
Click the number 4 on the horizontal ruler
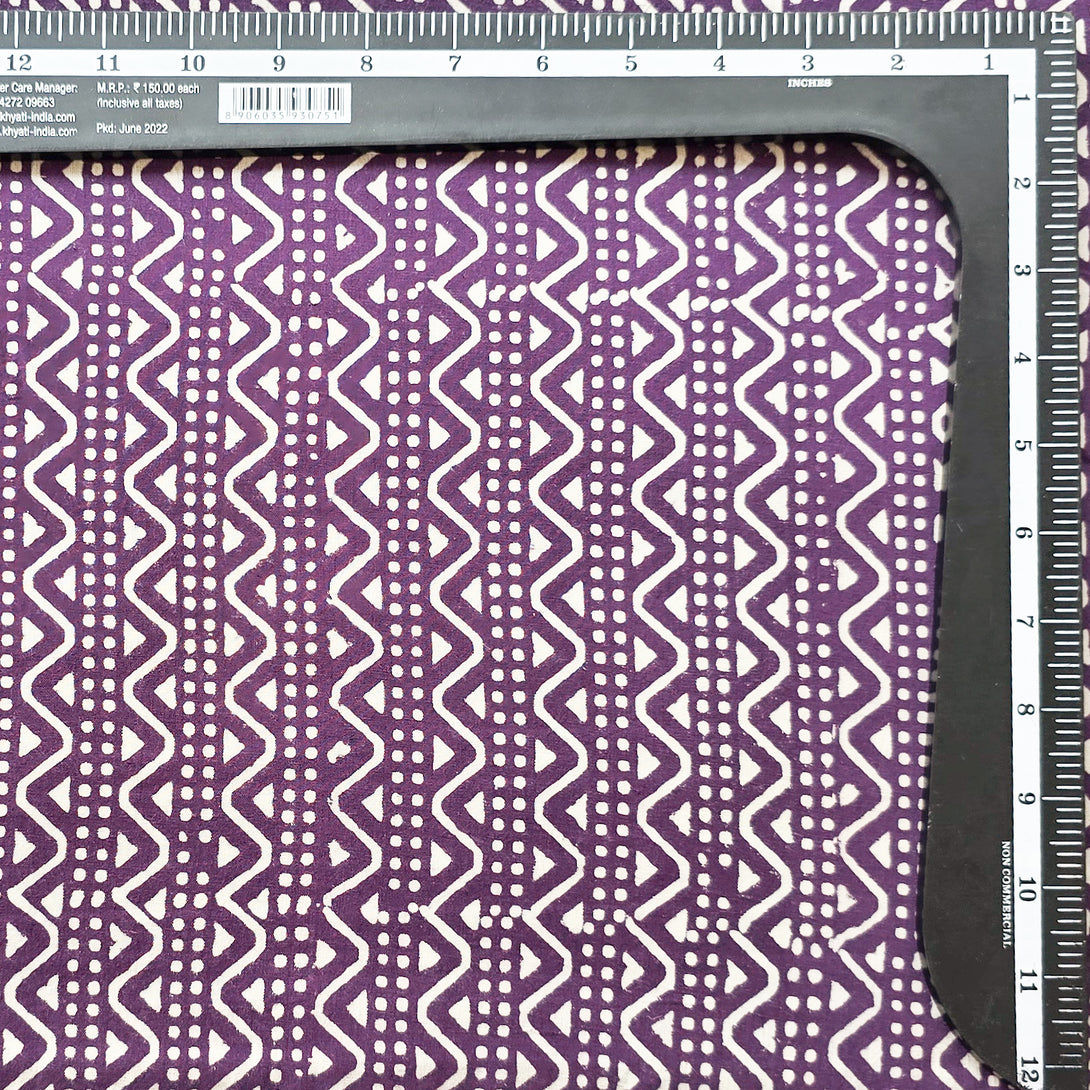(718, 63)
